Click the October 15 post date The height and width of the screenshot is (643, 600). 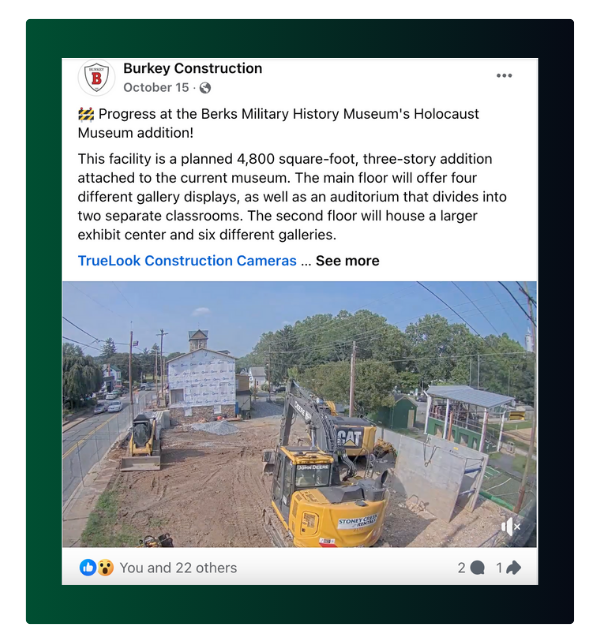click(156, 87)
